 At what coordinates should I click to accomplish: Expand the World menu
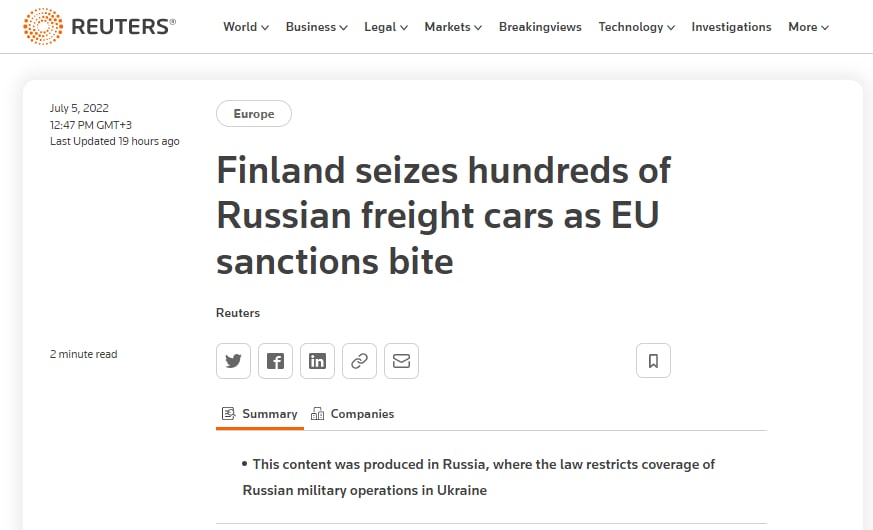tap(246, 27)
